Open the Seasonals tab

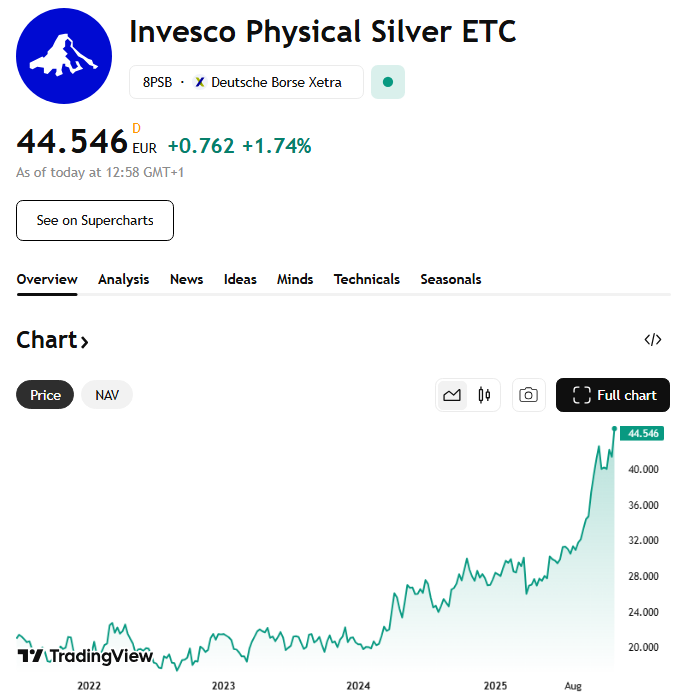tap(450, 280)
